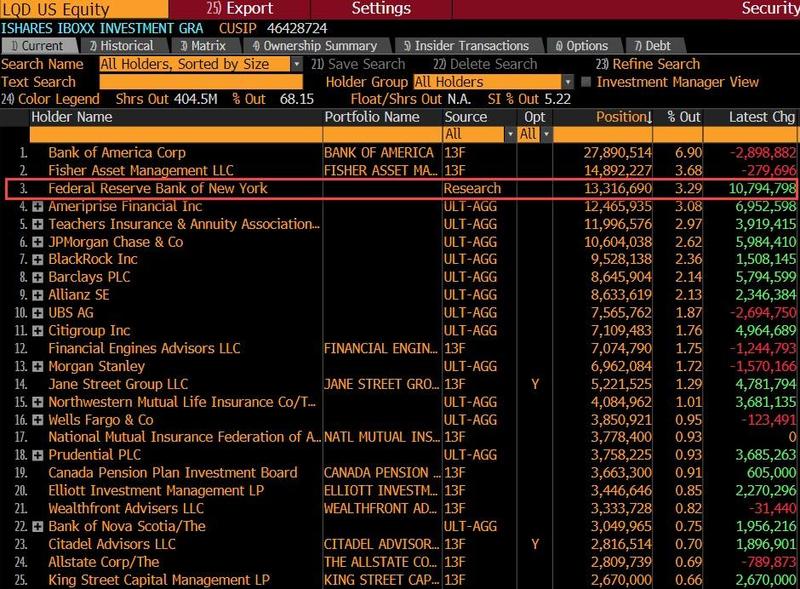Expand the Citigroup Inc holder row

click(x=38, y=331)
